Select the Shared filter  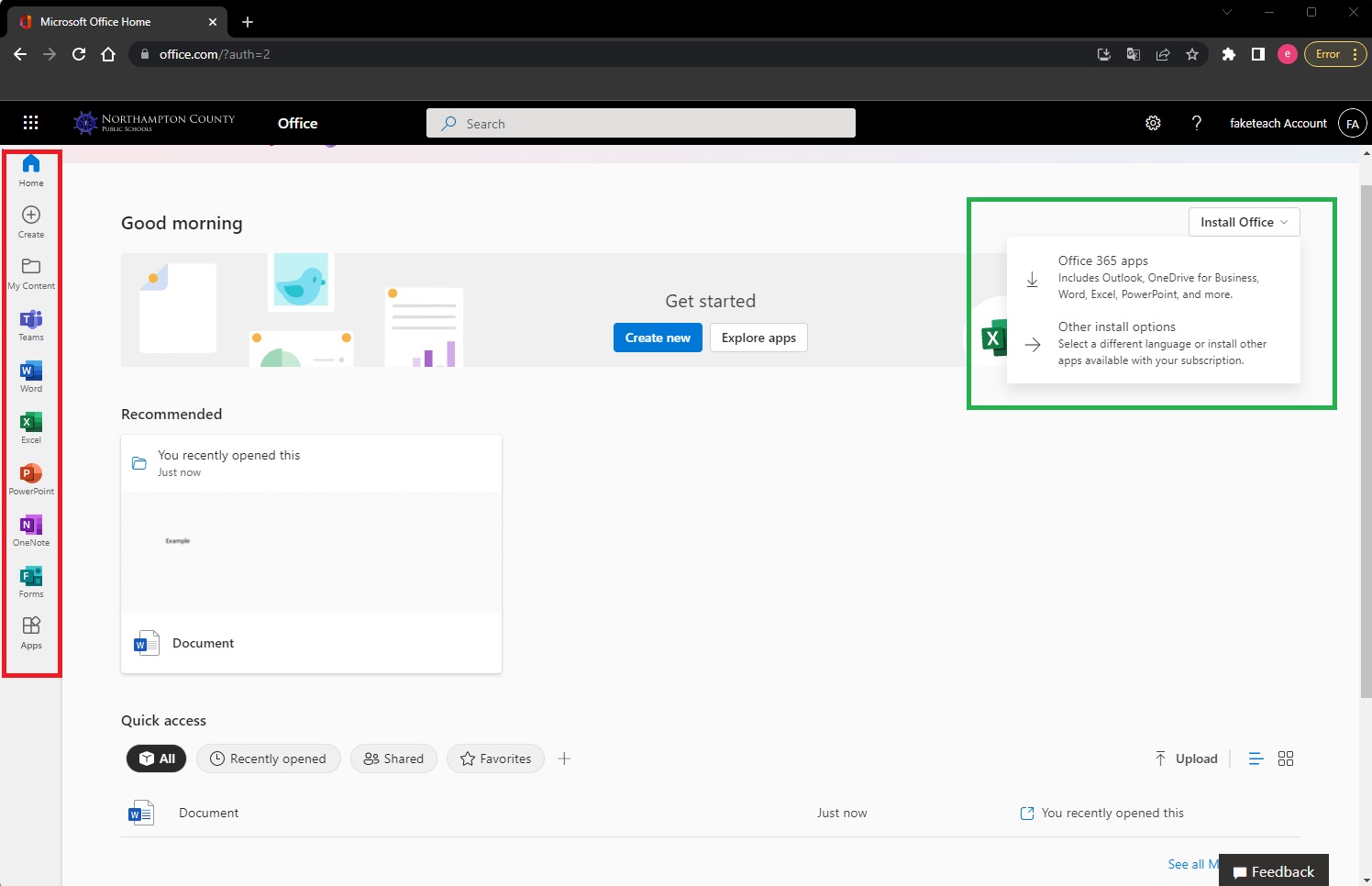393,759
